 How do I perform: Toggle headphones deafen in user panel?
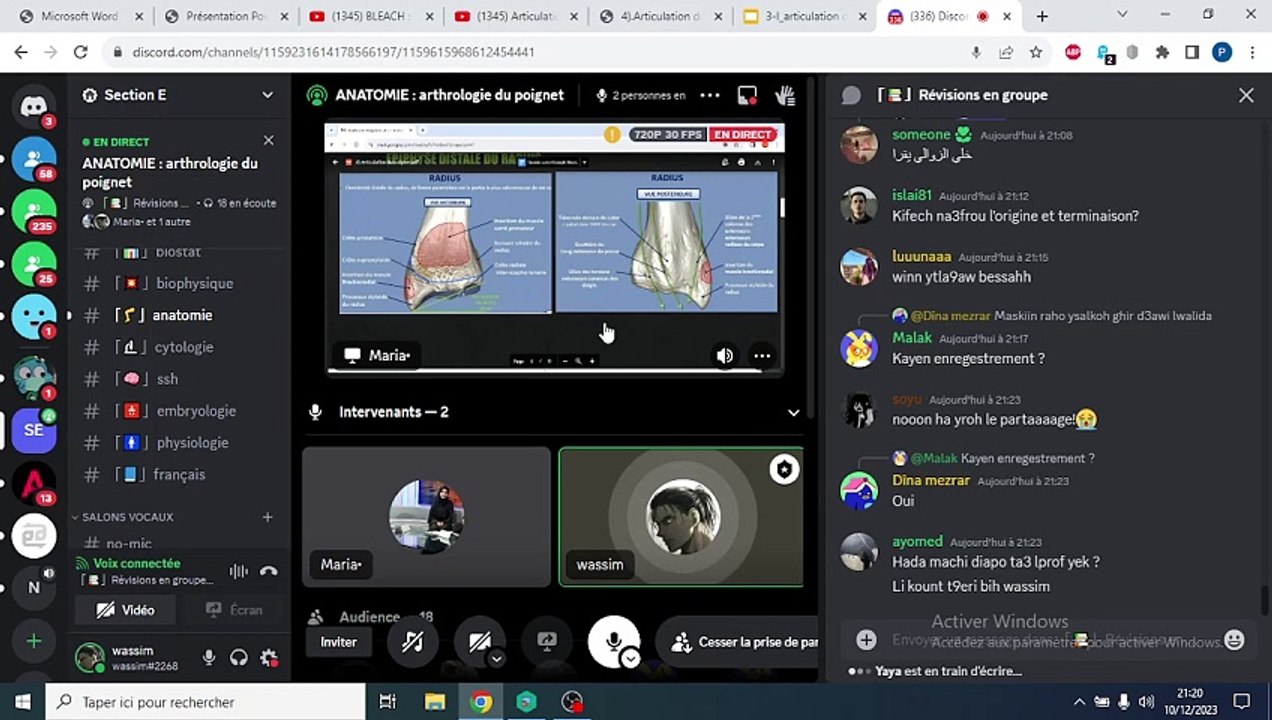[238, 657]
